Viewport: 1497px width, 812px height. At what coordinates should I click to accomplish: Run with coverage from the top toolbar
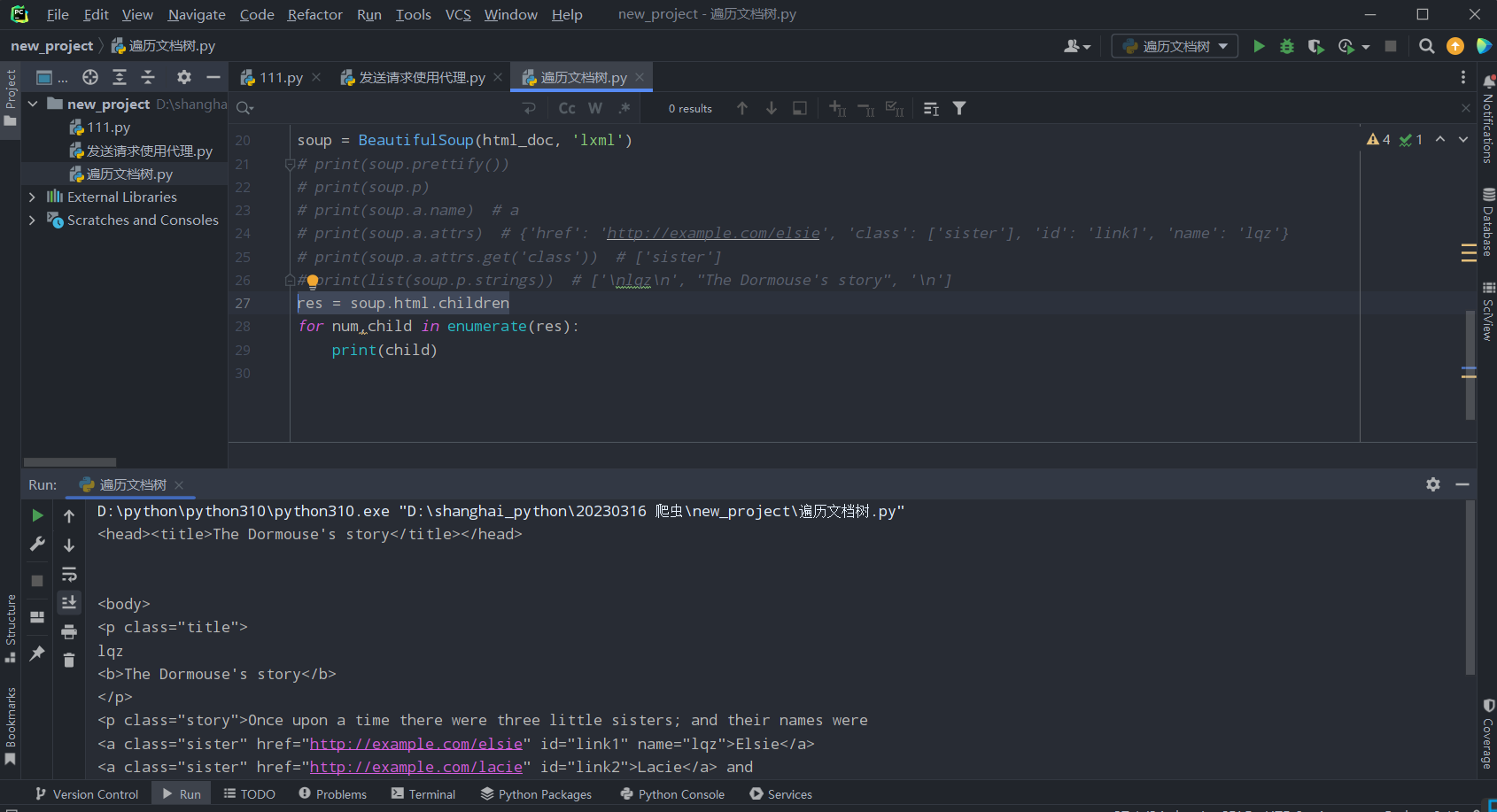(x=1315, y=46)
